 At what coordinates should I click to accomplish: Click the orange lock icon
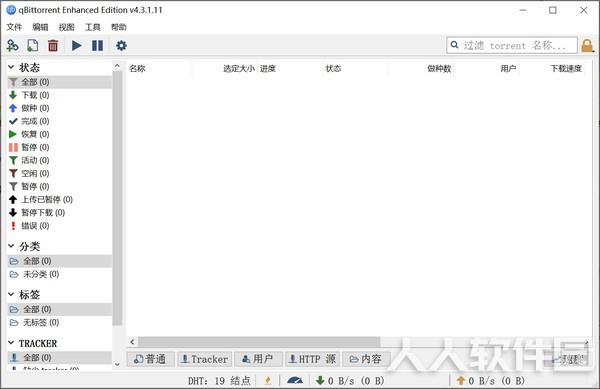click(x=587, y=46)
